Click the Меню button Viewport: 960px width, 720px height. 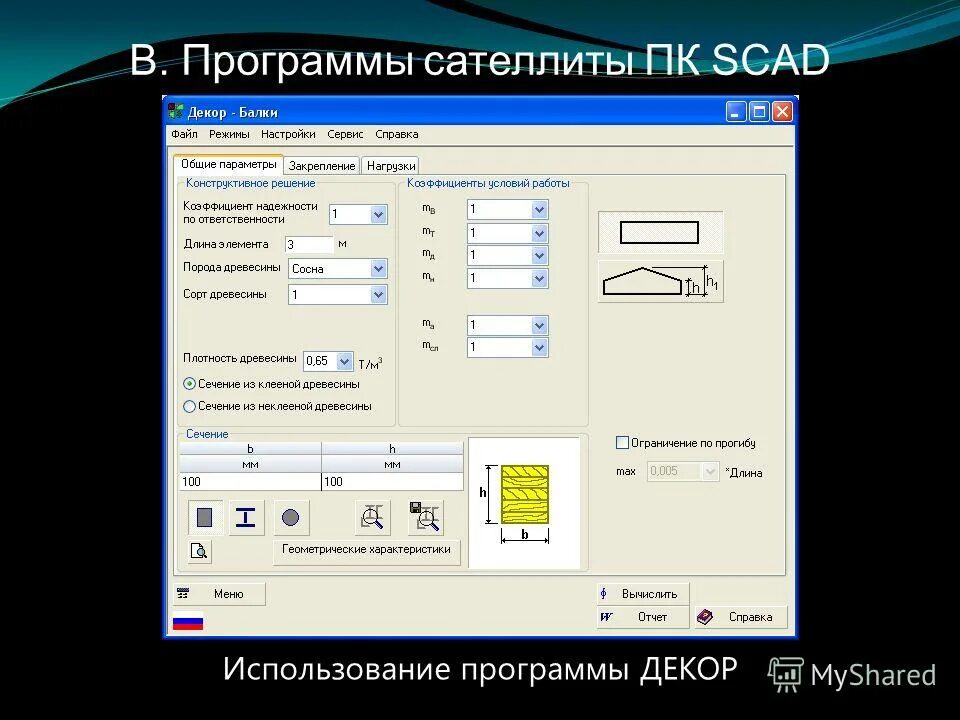tap(219, 594)
